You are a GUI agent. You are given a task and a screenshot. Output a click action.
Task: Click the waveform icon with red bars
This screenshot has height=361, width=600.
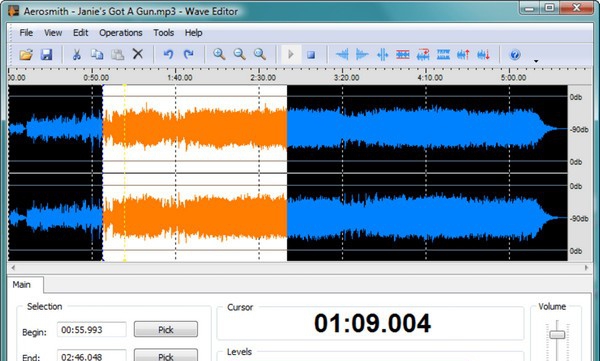click(x=403, y=54)
